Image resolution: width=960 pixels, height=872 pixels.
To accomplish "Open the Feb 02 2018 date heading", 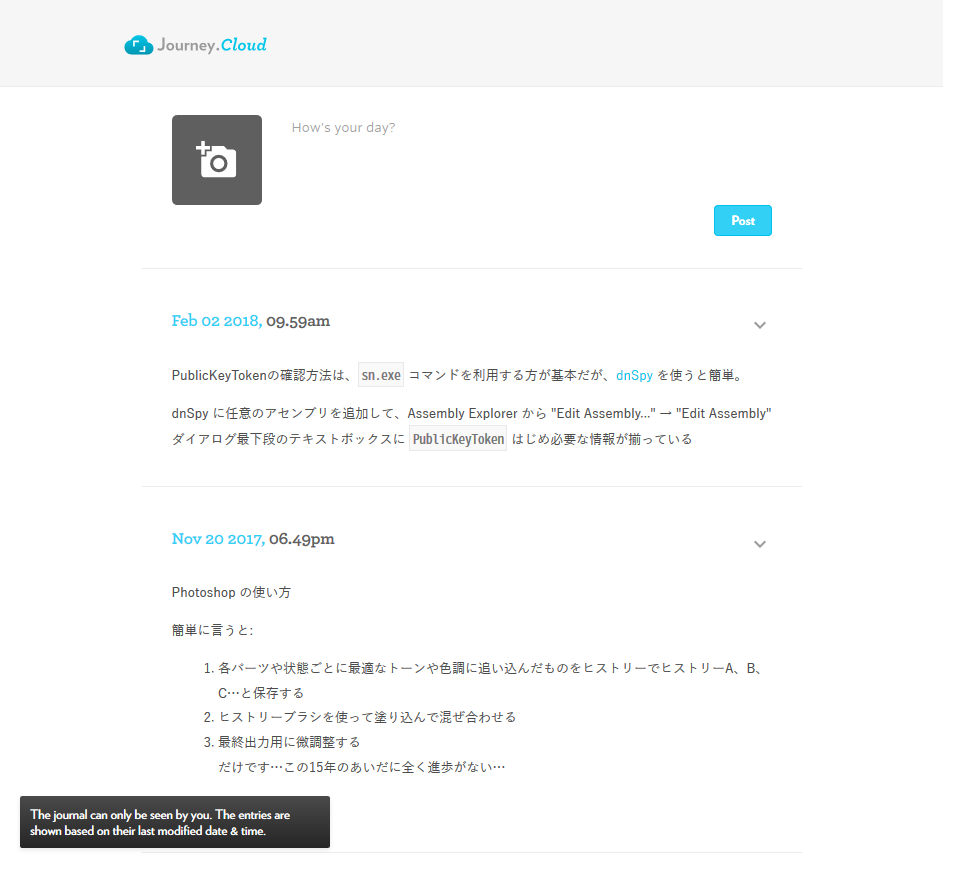I will (x=215, y=320).
